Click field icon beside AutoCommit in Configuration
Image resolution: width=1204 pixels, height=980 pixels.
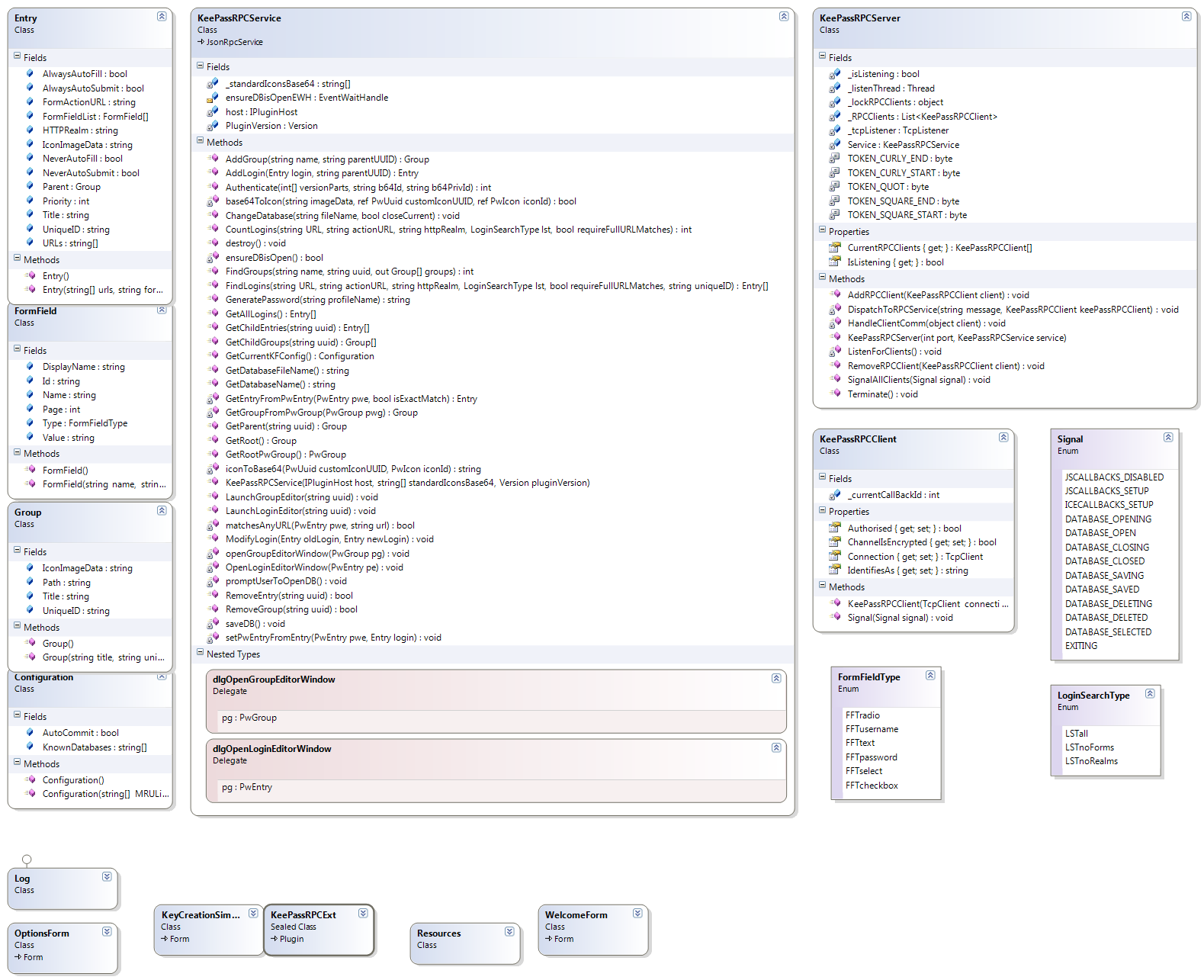pos(30,733)
